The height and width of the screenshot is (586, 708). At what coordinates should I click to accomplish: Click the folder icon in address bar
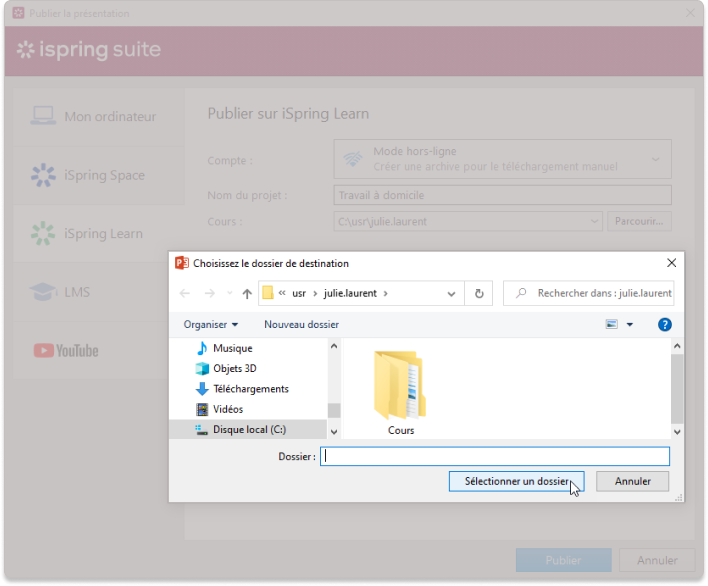coord(268,293)
